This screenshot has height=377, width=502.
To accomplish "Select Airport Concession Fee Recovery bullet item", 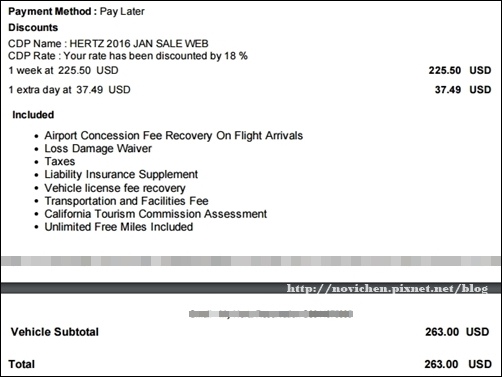I will pyautogui.click(x=174, y=136).
